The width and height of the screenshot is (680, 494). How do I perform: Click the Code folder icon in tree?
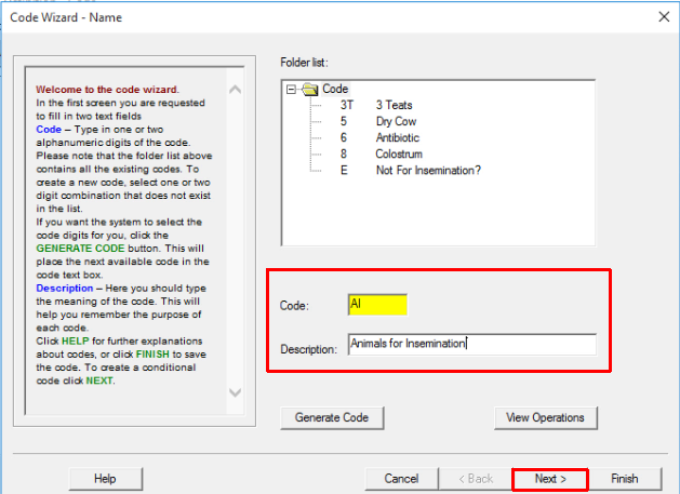click(x=310, y=89)
